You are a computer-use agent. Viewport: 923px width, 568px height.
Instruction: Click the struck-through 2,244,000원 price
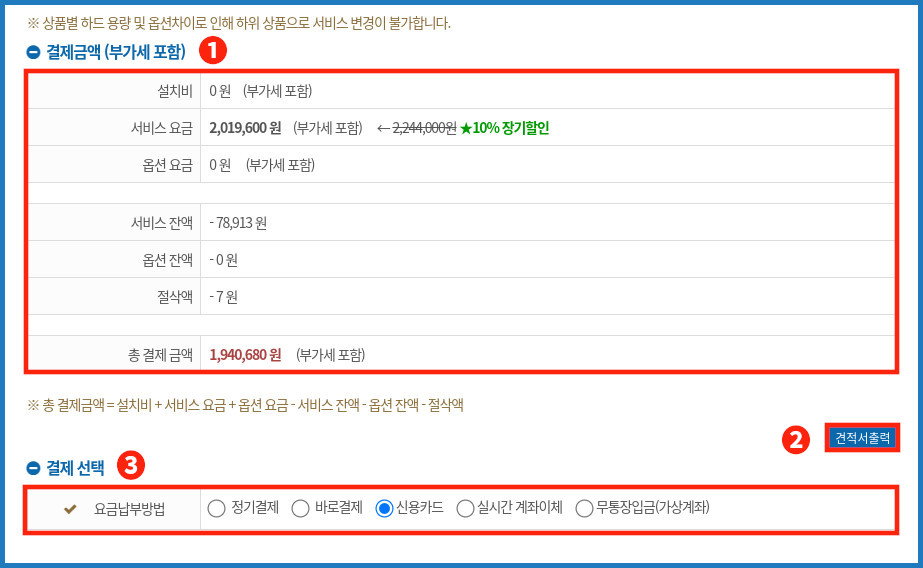coord(424,128)
